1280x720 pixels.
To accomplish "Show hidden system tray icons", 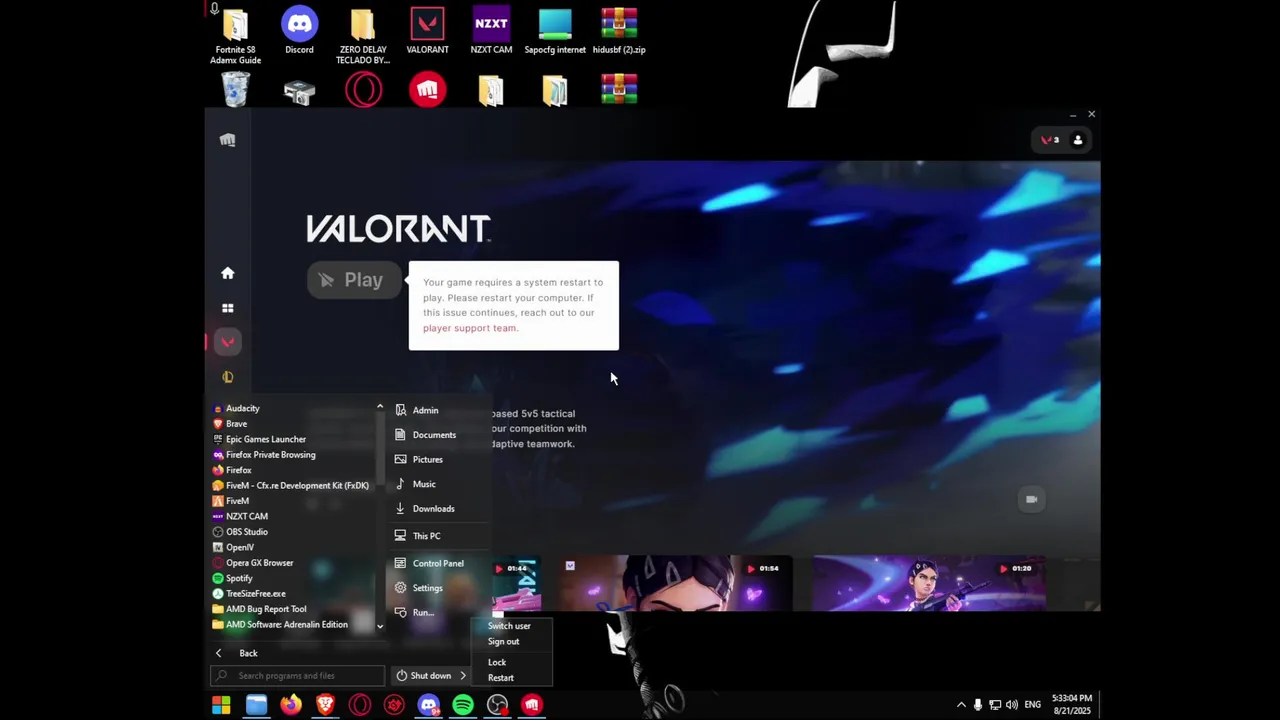I will coord(961,705).
